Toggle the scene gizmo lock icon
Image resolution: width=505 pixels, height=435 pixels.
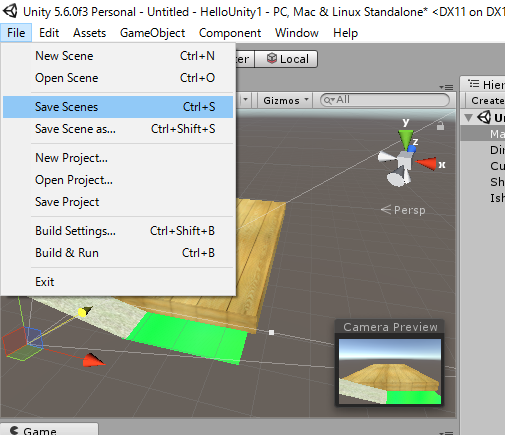440,126
